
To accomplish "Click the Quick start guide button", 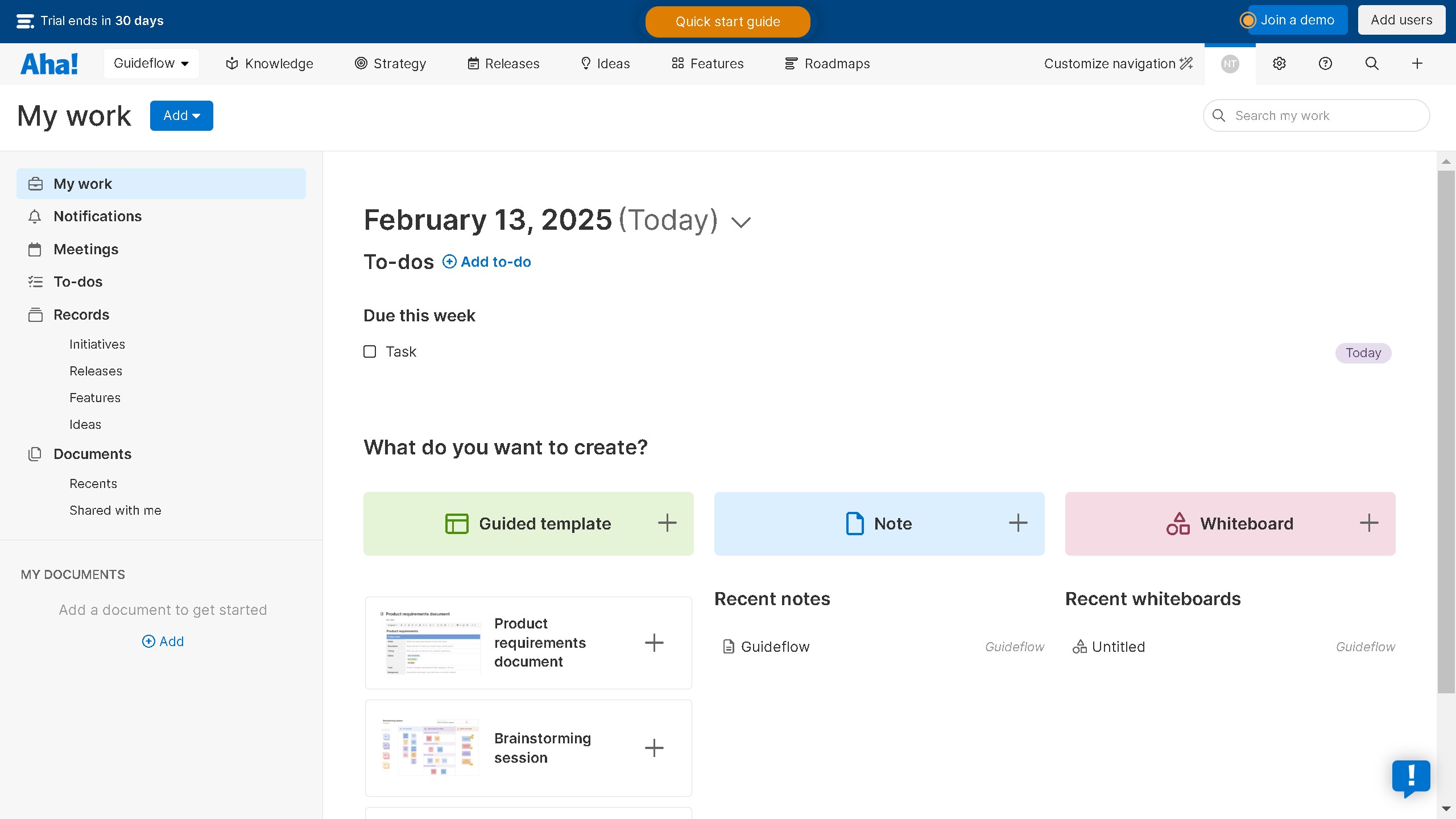I will (727, 22).
